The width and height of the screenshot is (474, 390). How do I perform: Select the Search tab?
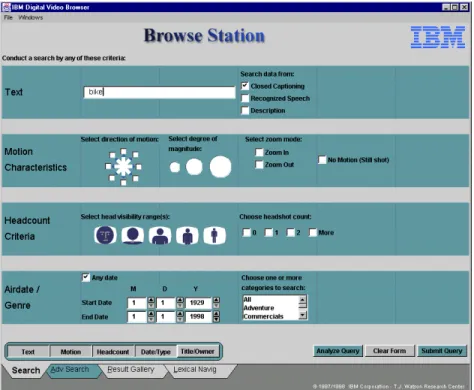point(26,370)
